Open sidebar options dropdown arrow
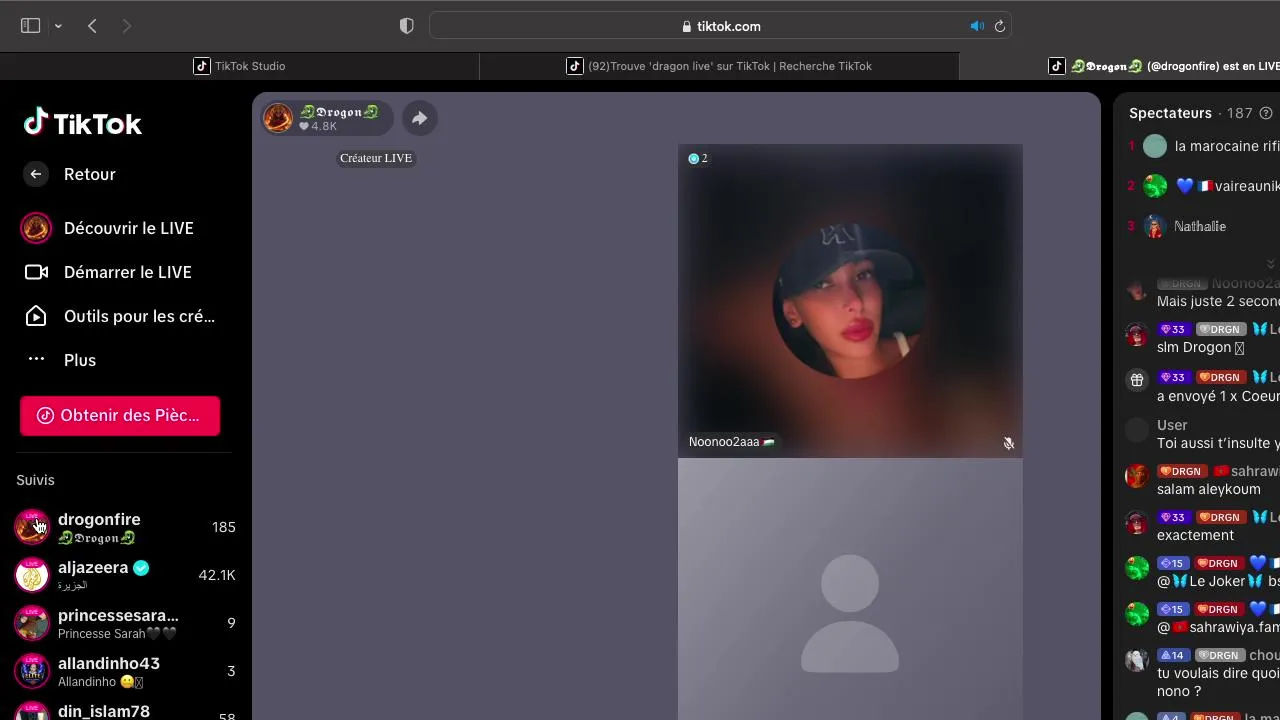The image size is (1280, 720). pos(58,26)
